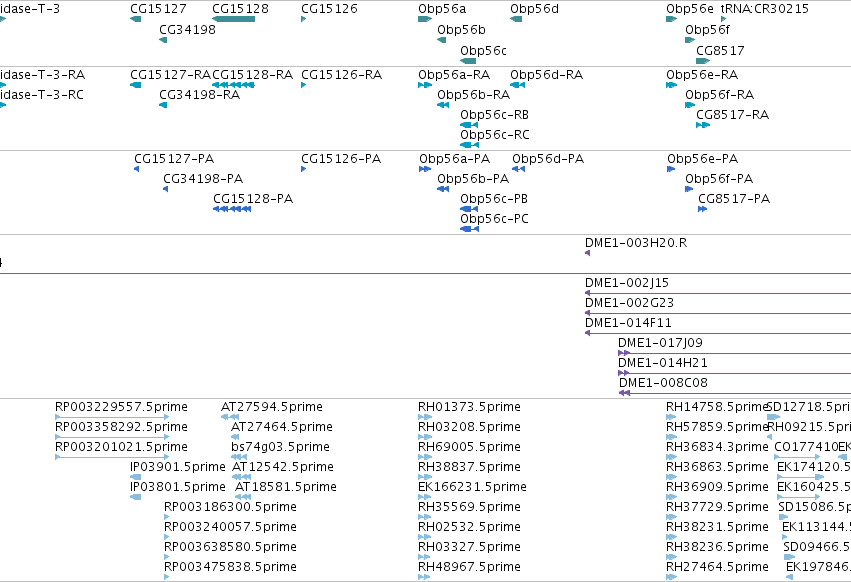Click the IP03801.5prime EST label
The height and width of the screenshot is (582, 851).
click(x=177, y=487)
